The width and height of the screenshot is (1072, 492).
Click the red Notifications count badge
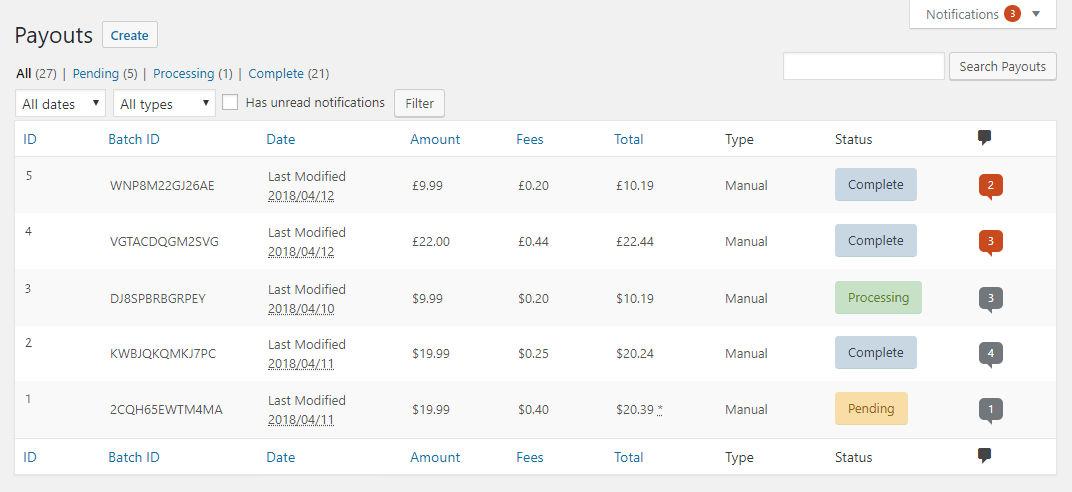1012,14
